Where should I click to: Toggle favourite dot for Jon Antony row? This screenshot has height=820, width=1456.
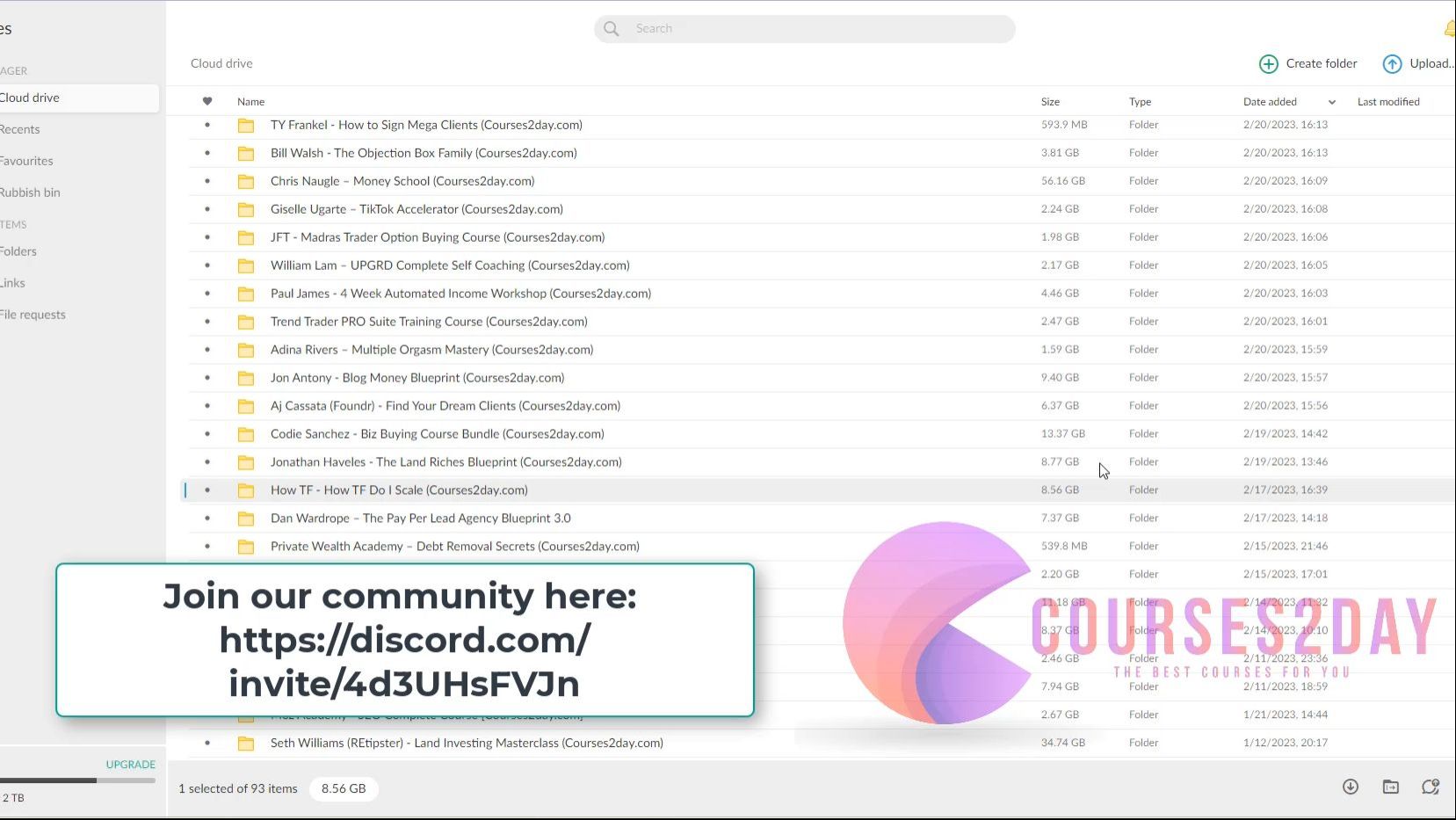tap(207, 378)
